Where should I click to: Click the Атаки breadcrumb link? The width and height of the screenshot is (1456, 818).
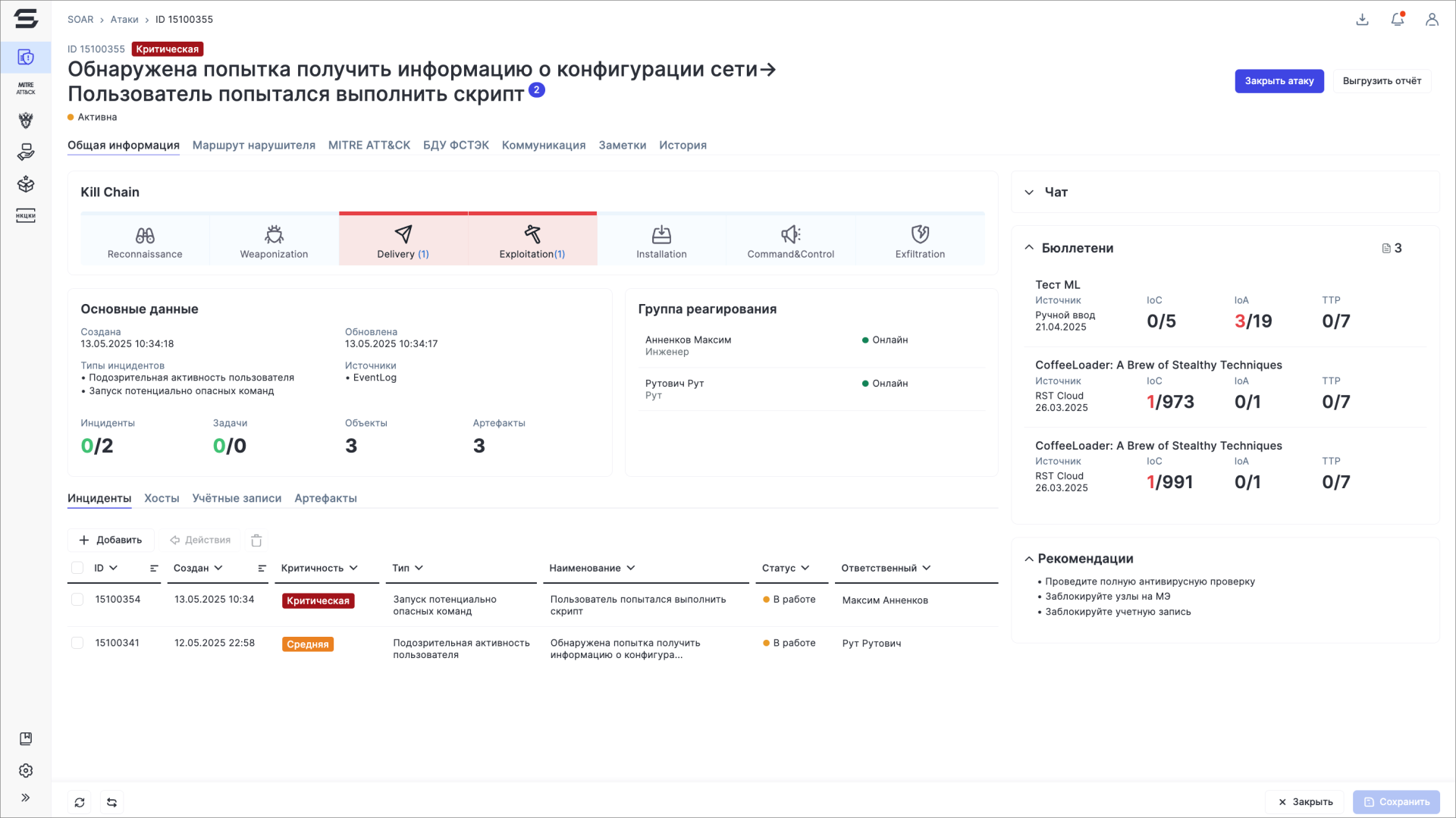coord(124,20)
